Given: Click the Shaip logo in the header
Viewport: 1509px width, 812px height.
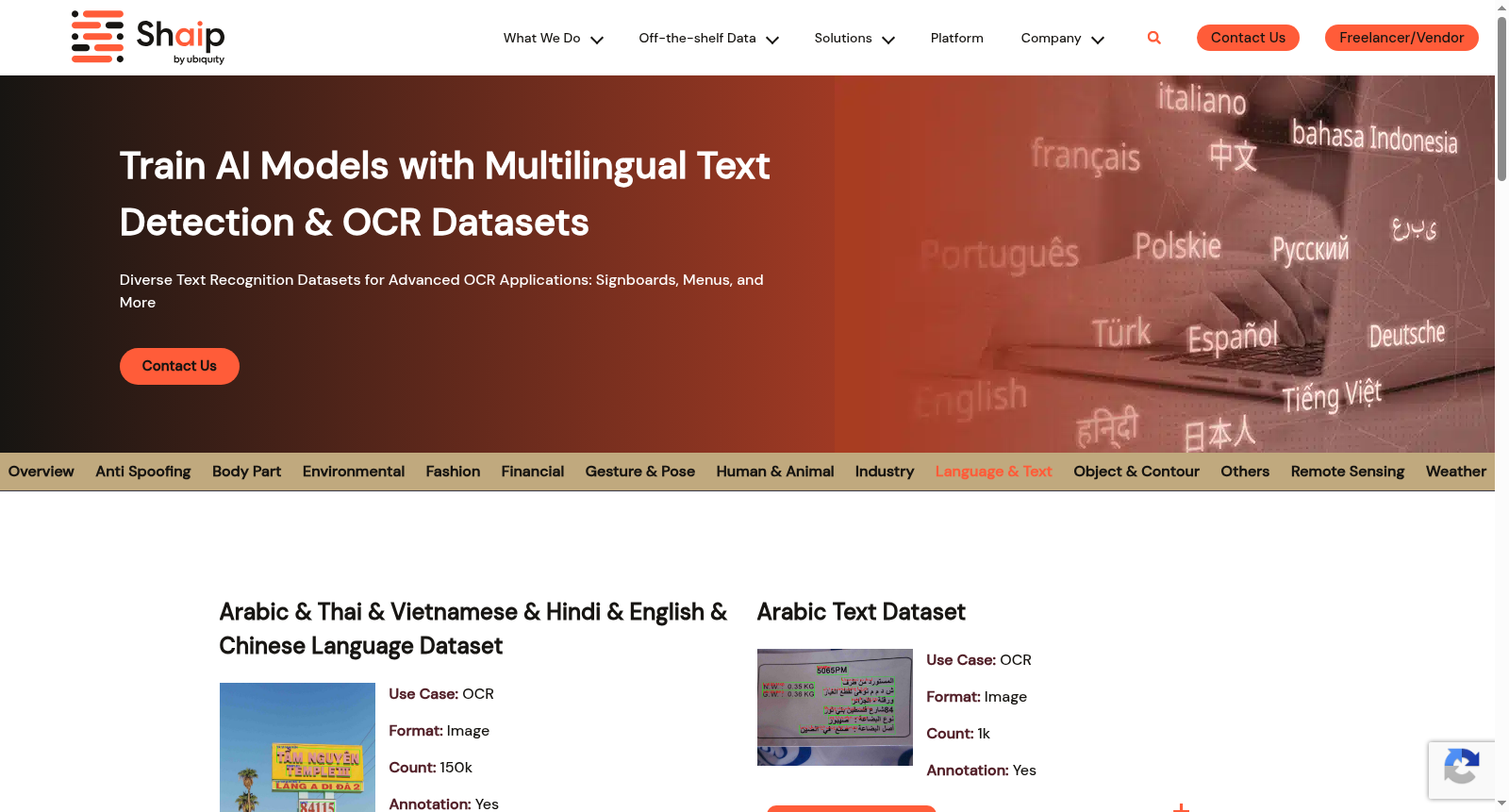Looking at the screenshot, I should (x=148, y=38).
